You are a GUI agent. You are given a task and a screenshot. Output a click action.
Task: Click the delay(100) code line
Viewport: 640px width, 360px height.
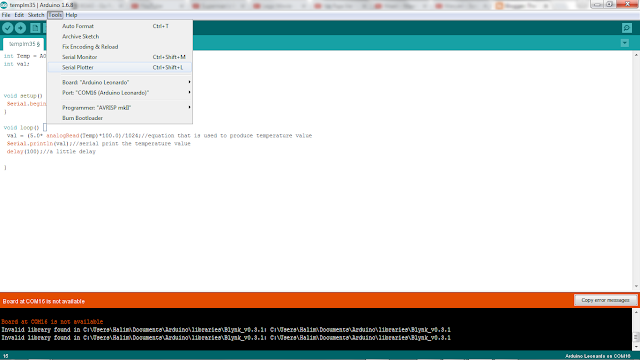point(51,151)
